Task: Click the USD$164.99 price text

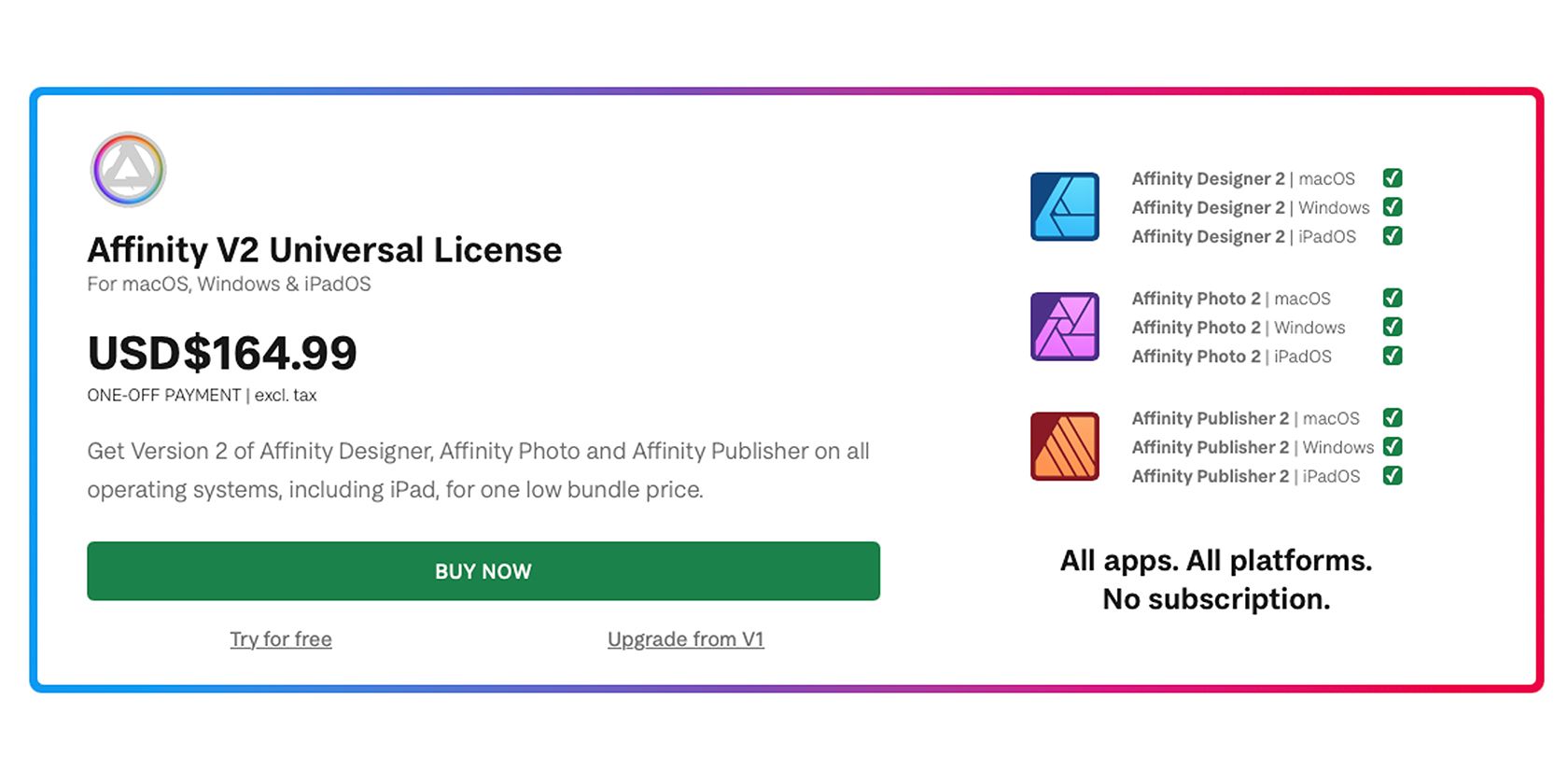Action: click(222, 353)
